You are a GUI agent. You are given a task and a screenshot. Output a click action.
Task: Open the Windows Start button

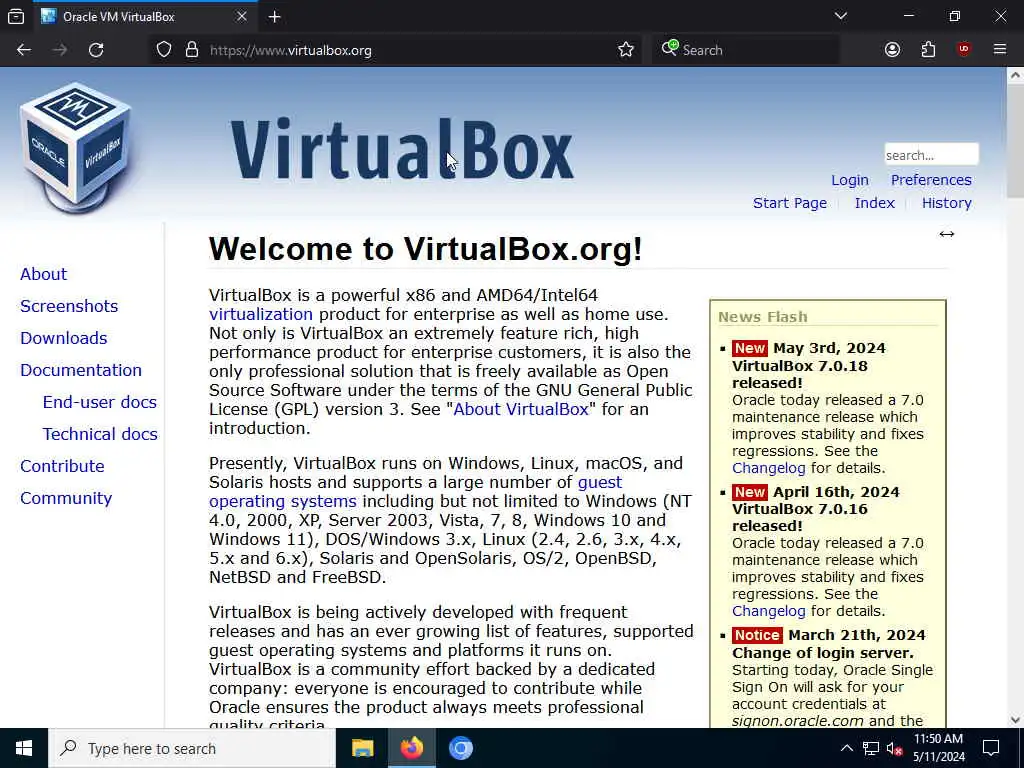click(x=24, y=748)
